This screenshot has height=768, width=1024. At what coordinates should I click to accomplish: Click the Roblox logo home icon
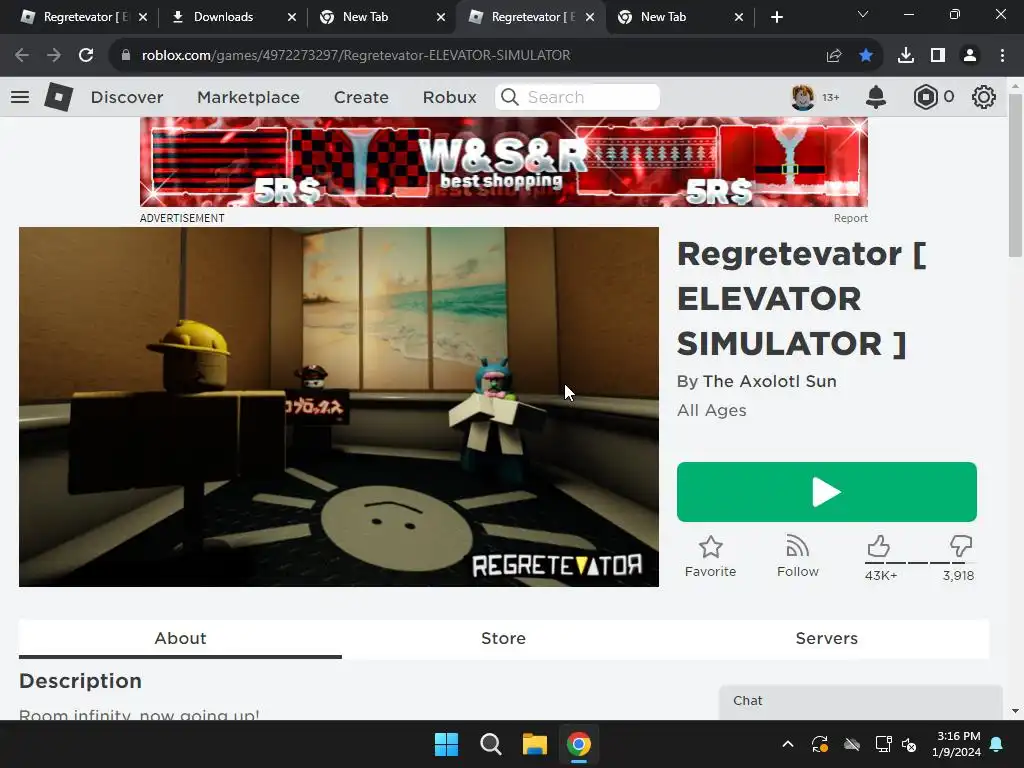pyautogui.click(x=59, y=97)
